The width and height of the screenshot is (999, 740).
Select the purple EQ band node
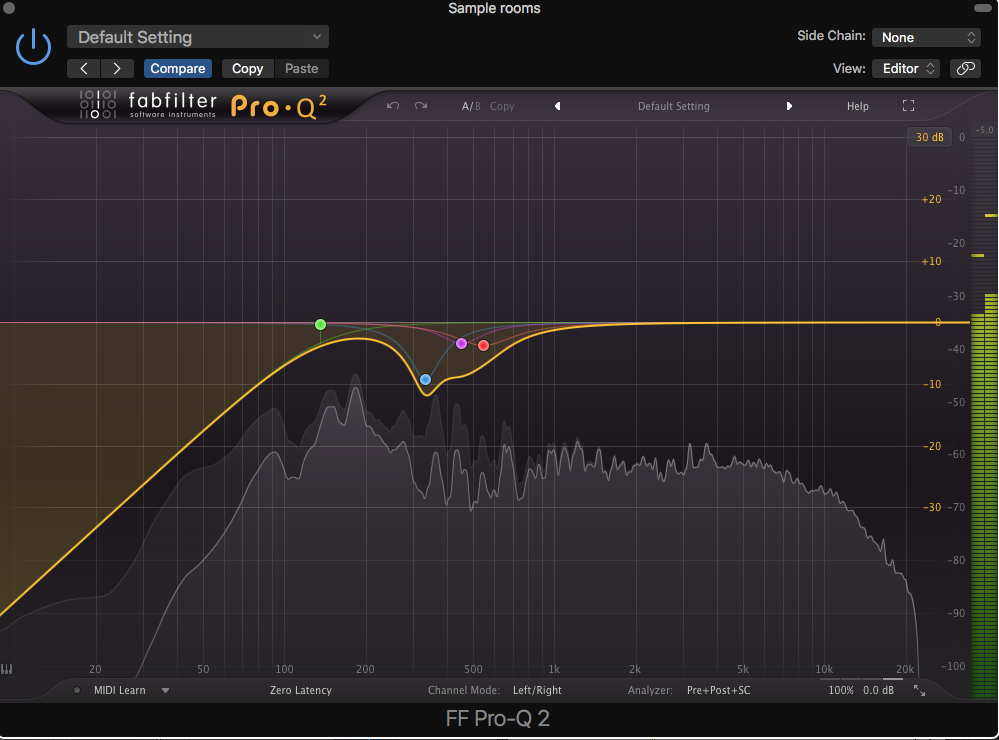(461, 344)
